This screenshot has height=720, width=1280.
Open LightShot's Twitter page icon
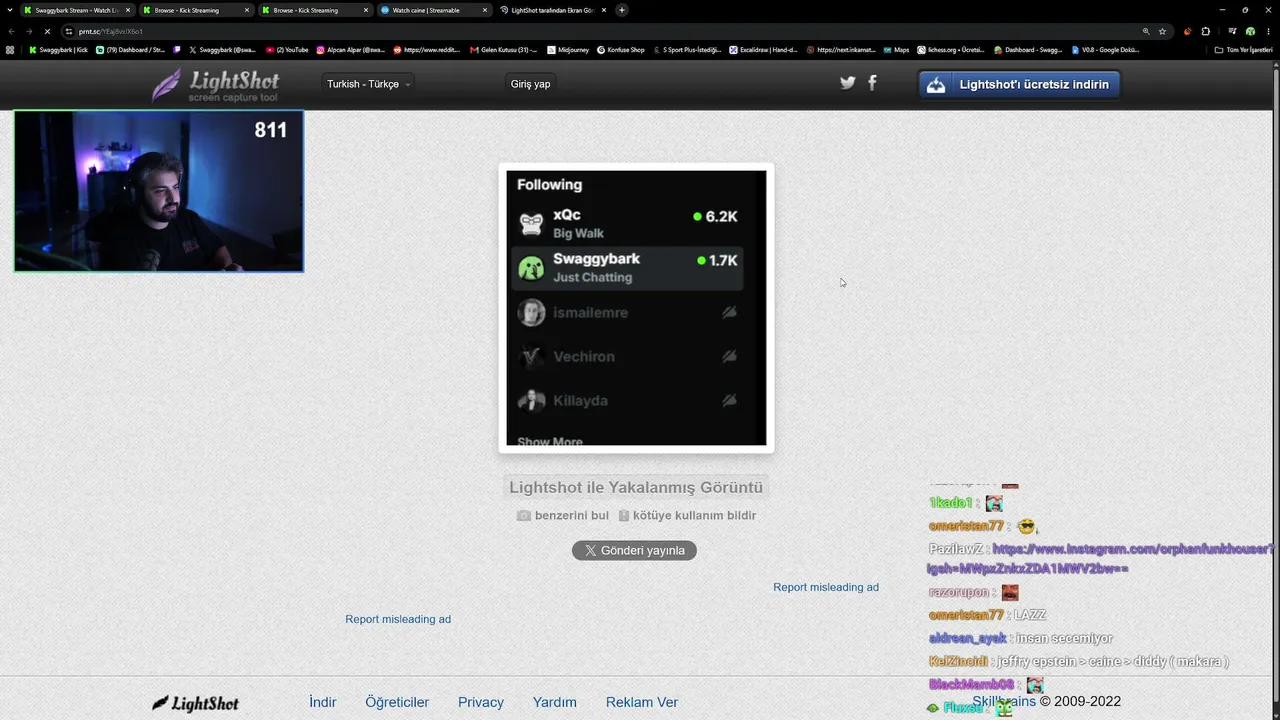pyautogui.click(x=848, y=83)
